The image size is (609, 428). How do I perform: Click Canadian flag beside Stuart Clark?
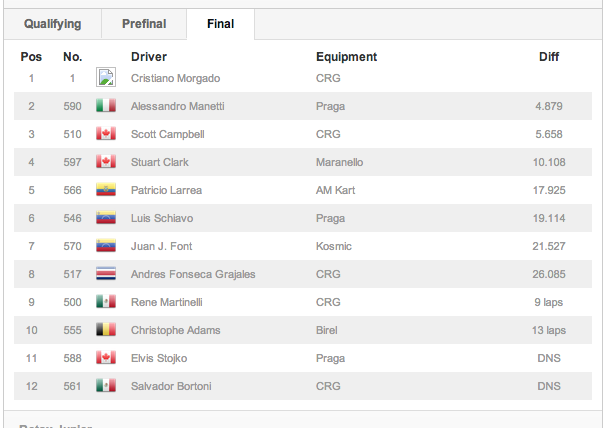105,162
